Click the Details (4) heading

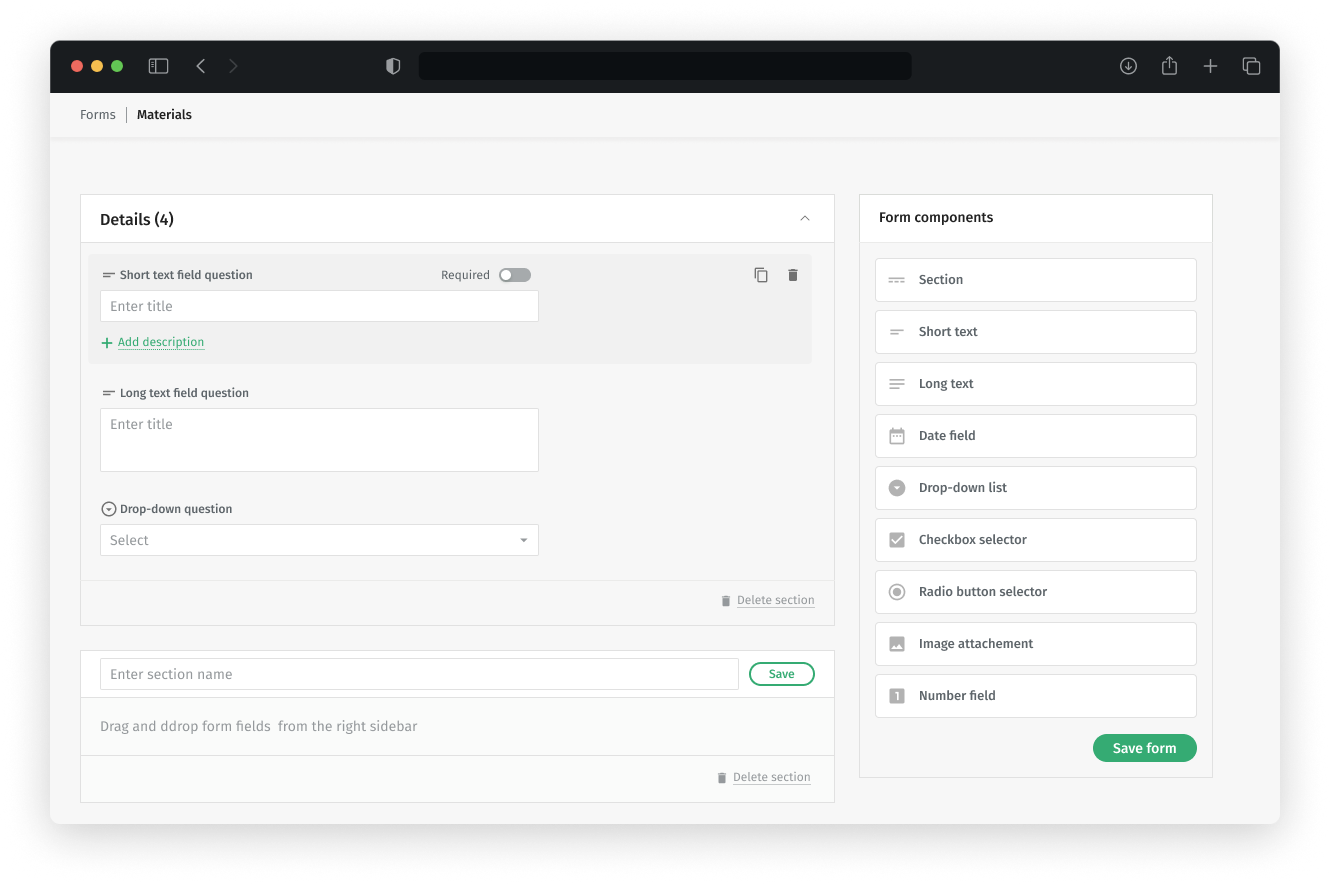tap(137, 220)
